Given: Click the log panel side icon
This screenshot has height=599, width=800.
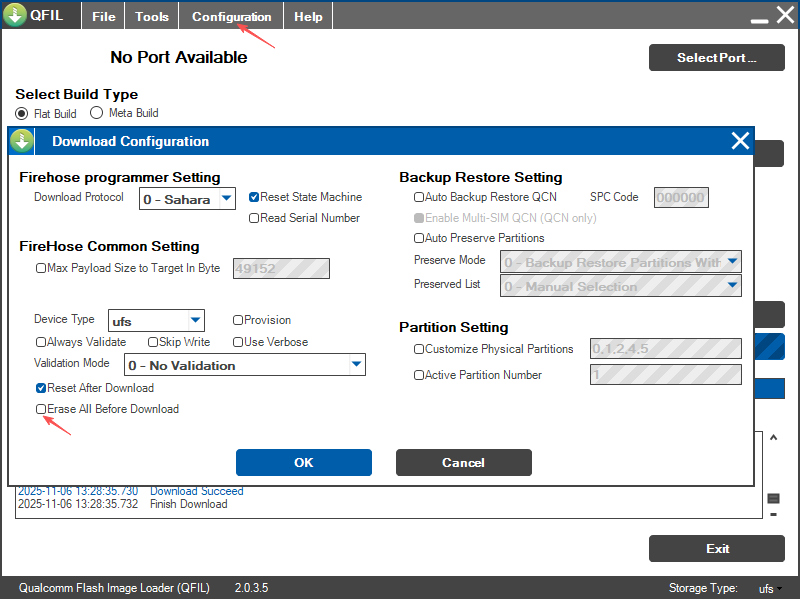Looking at the screenshot, I should coord(773,498).
